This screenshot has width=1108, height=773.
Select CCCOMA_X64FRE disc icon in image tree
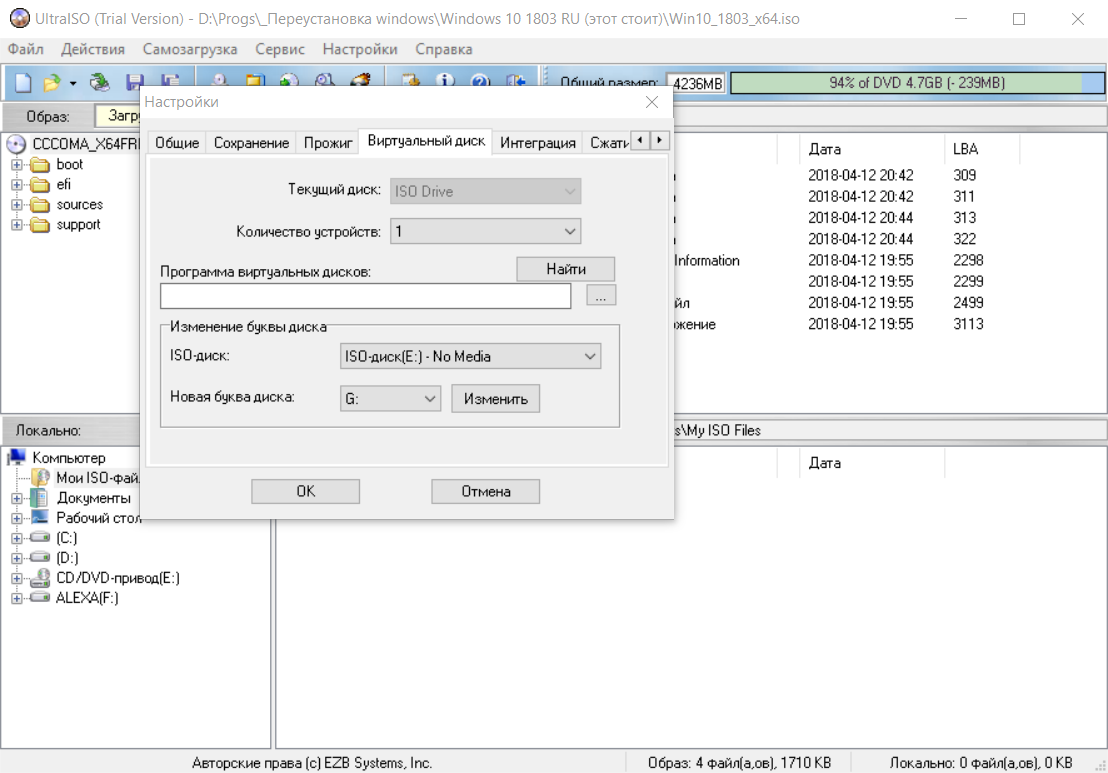[x=16, y=144]
